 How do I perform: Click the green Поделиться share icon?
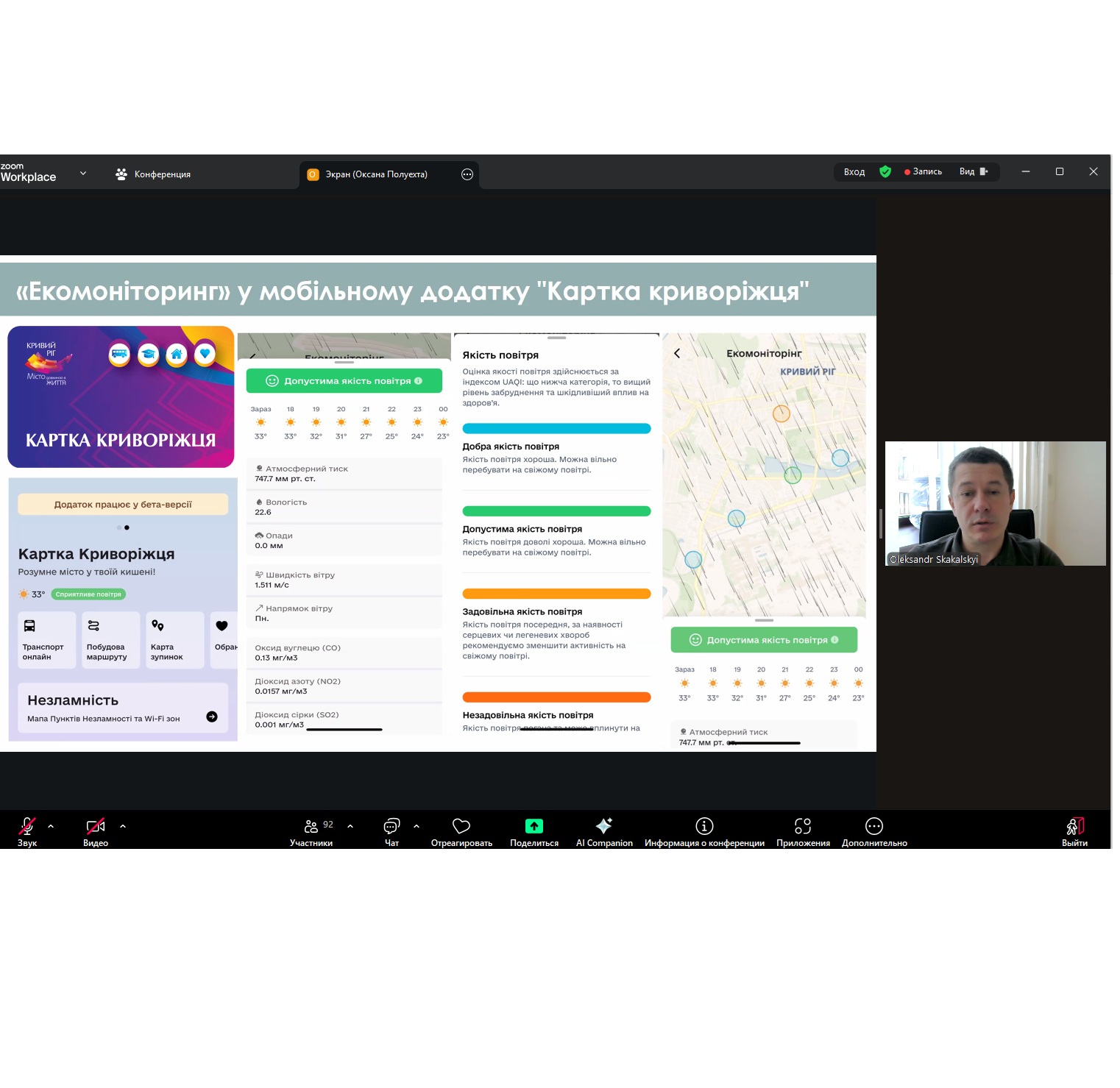(534, 826)
